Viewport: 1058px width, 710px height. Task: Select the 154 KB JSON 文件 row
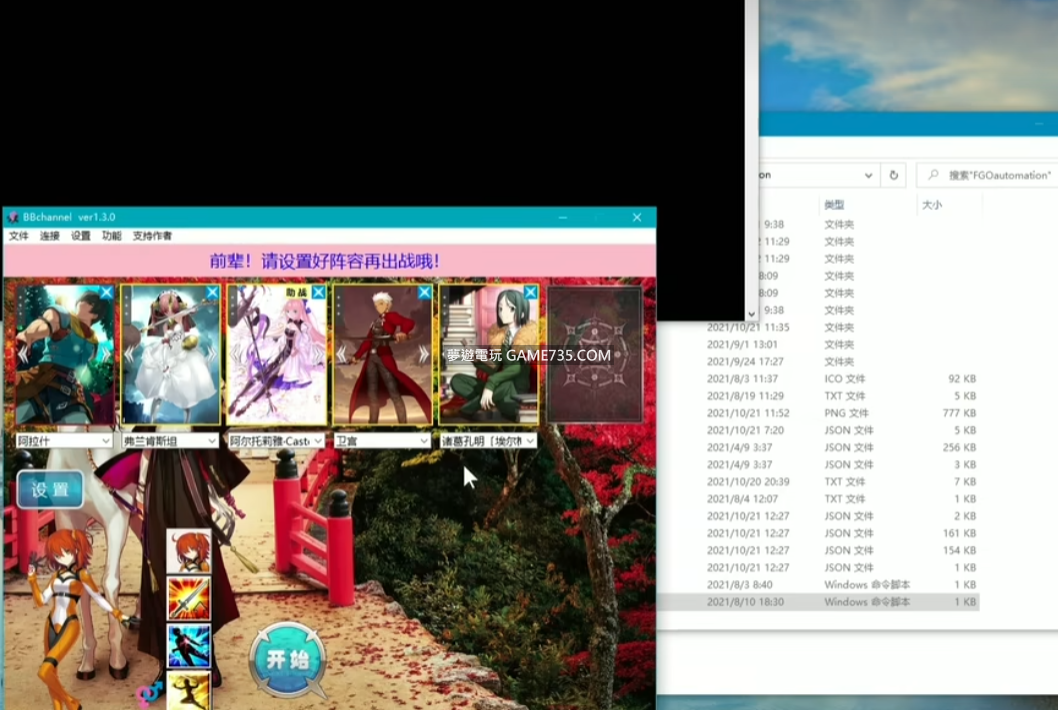coord(818,550)
